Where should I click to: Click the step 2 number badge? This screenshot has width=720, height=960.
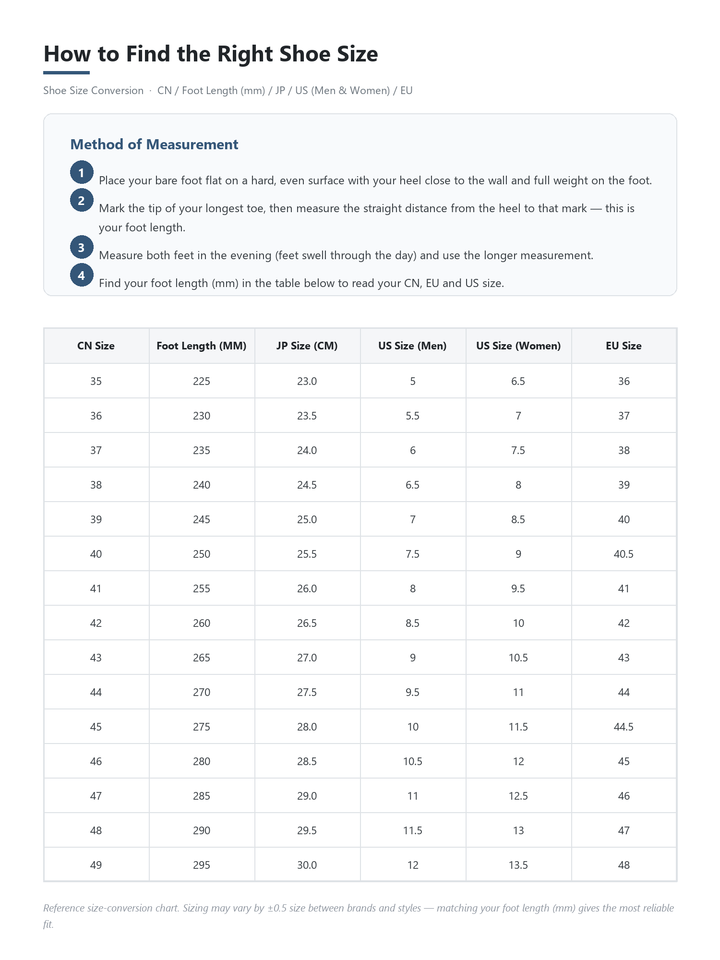(81, 200)
